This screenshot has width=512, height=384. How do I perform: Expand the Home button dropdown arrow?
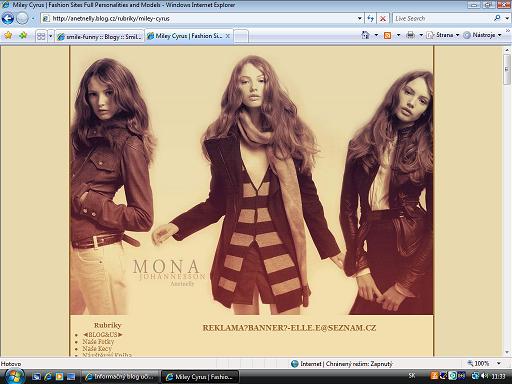pyautogui.click(x=376, y=35)
